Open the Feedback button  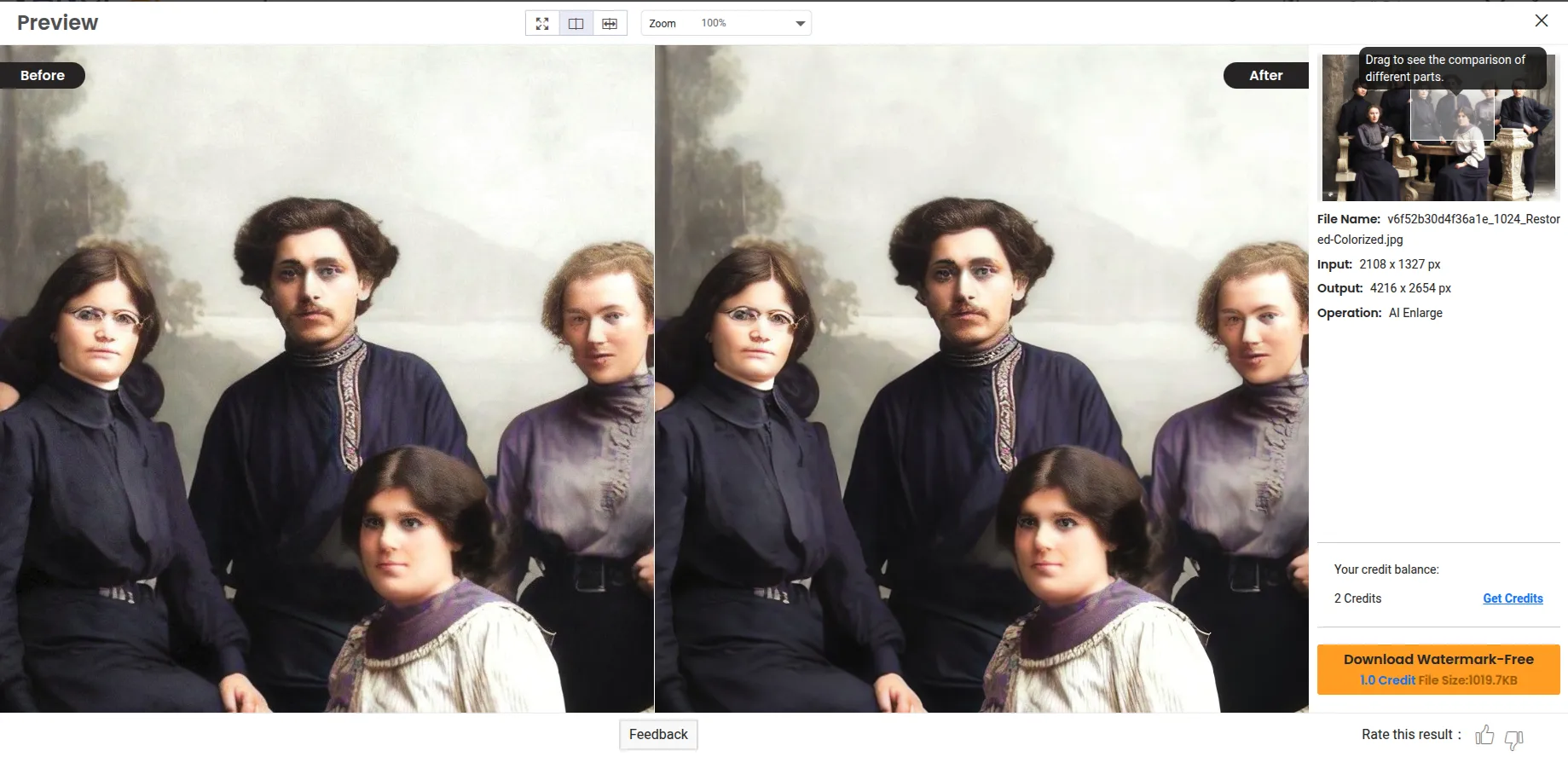(x=658, y=735)
